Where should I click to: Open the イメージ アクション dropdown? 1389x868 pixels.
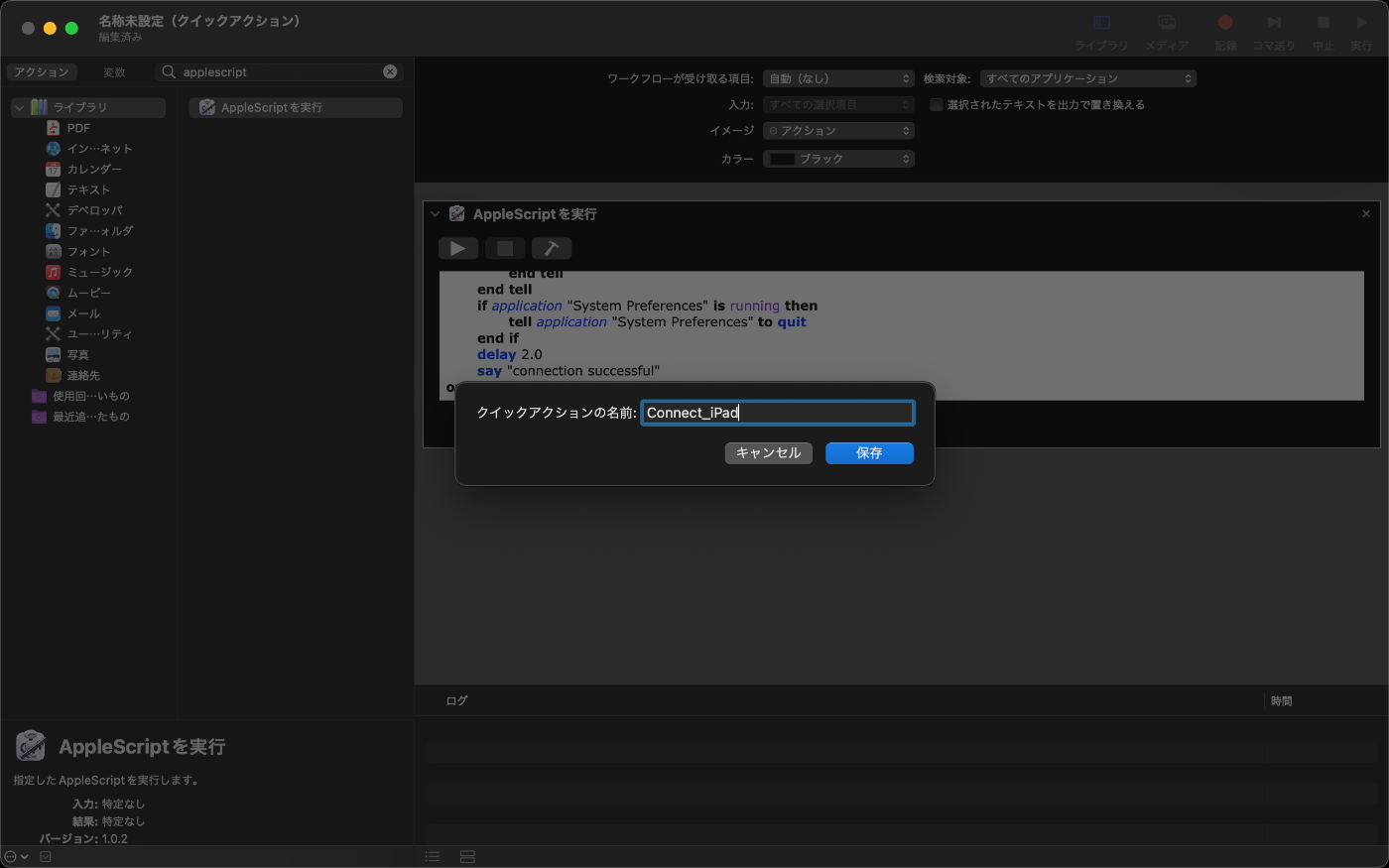pos(838,131)
